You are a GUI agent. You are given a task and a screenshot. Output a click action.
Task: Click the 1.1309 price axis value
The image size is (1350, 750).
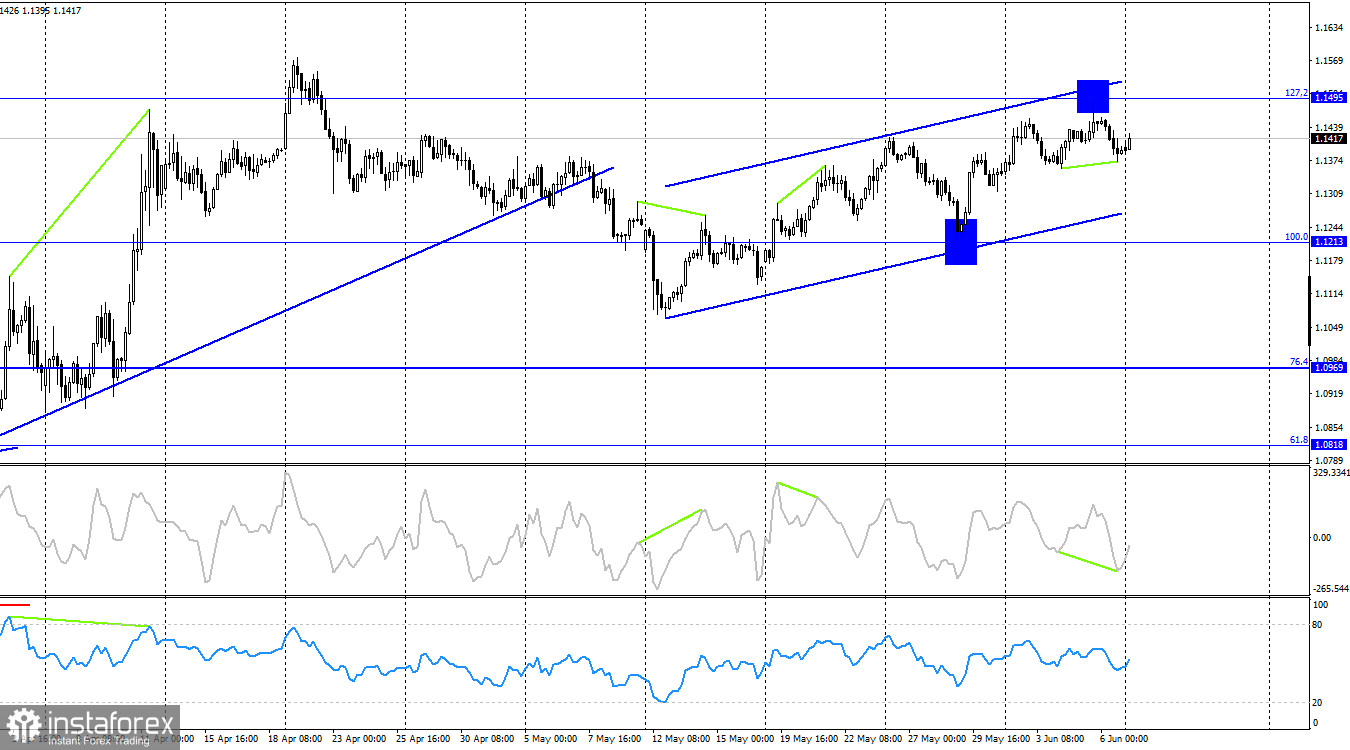pos(1329,194)
